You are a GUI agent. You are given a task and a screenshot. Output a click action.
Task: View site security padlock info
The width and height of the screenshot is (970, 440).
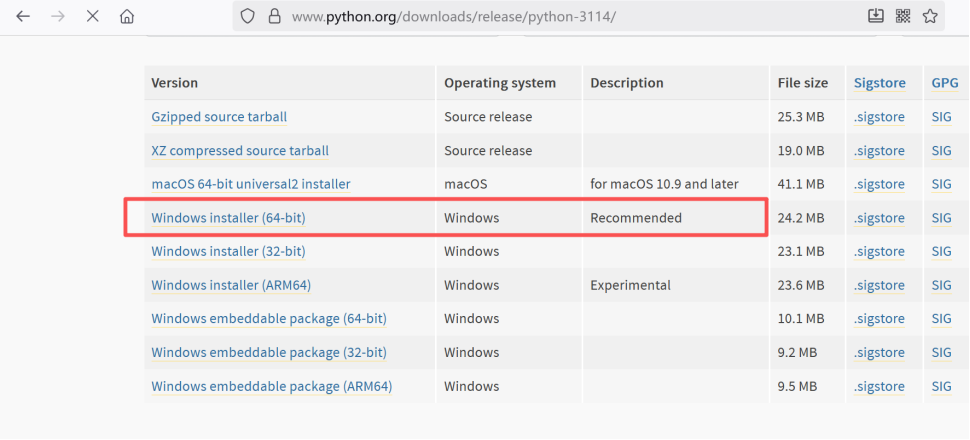tap(274, 16)
